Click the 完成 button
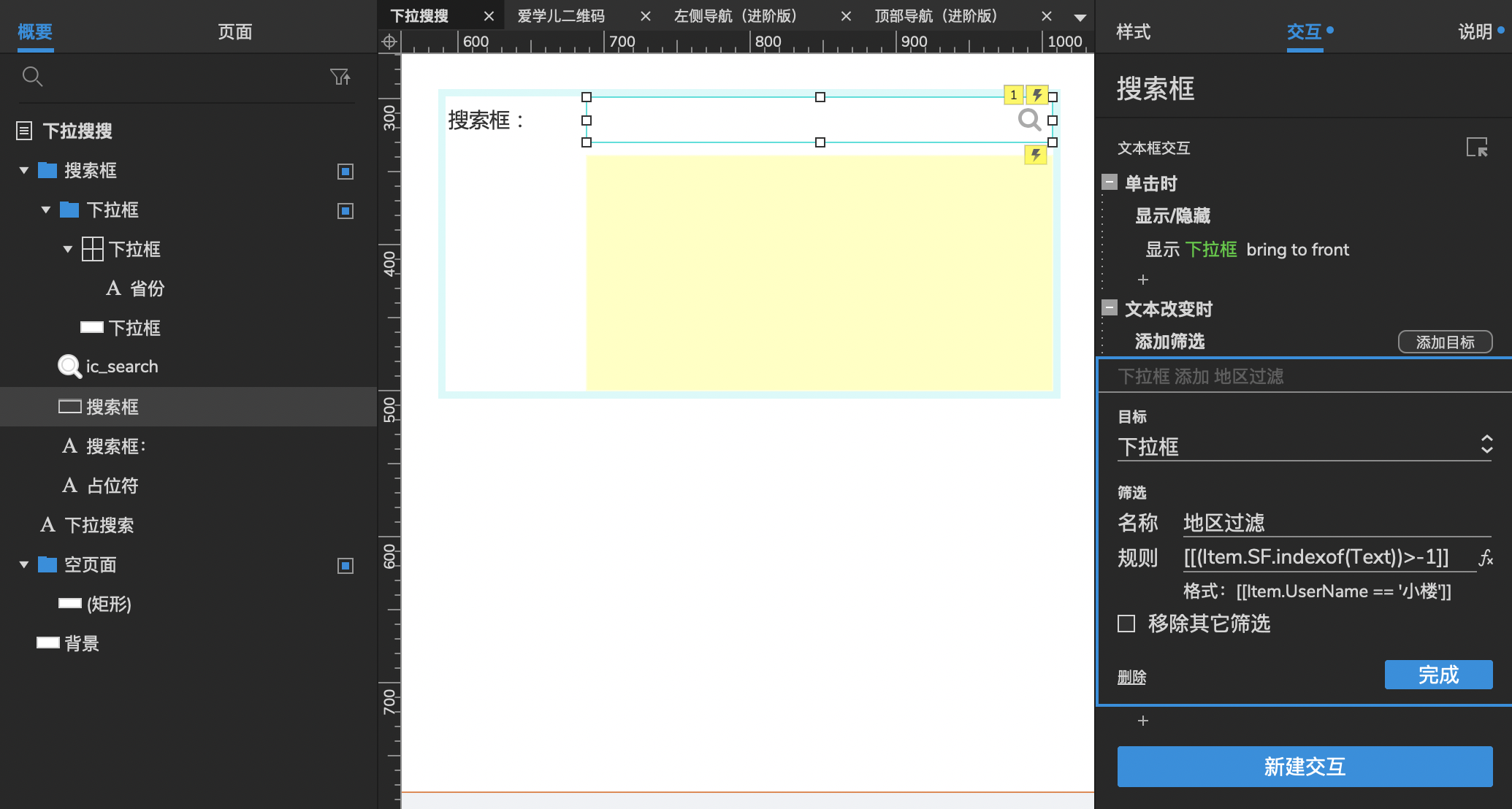This screenshot has width=1512, height=809. coord(1438,675)
